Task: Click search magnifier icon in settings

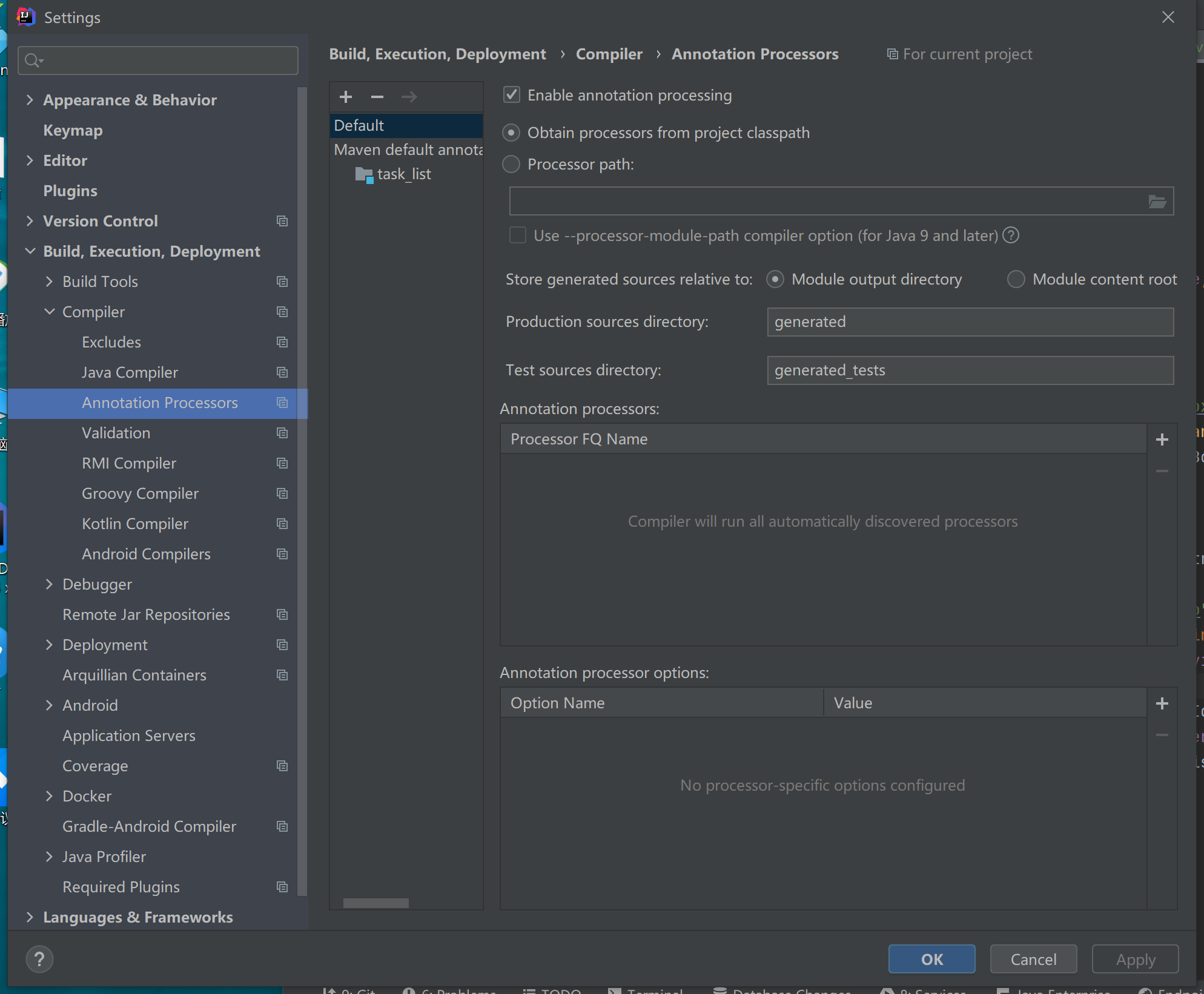Action: (x=33, y=61)
